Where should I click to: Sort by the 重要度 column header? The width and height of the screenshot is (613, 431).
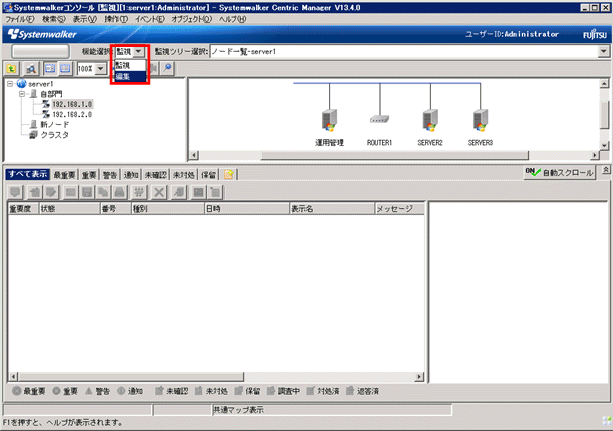(x=23, y=209)
